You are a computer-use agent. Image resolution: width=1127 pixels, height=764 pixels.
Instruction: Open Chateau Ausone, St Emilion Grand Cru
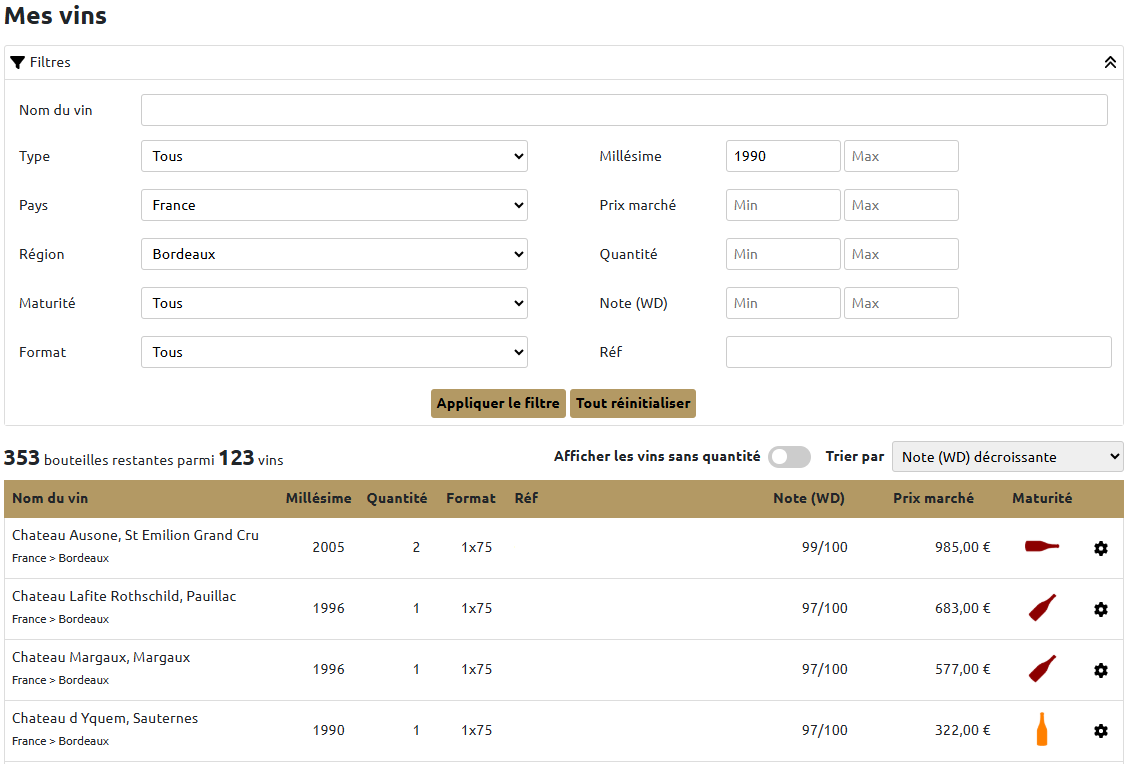(135, 535)
